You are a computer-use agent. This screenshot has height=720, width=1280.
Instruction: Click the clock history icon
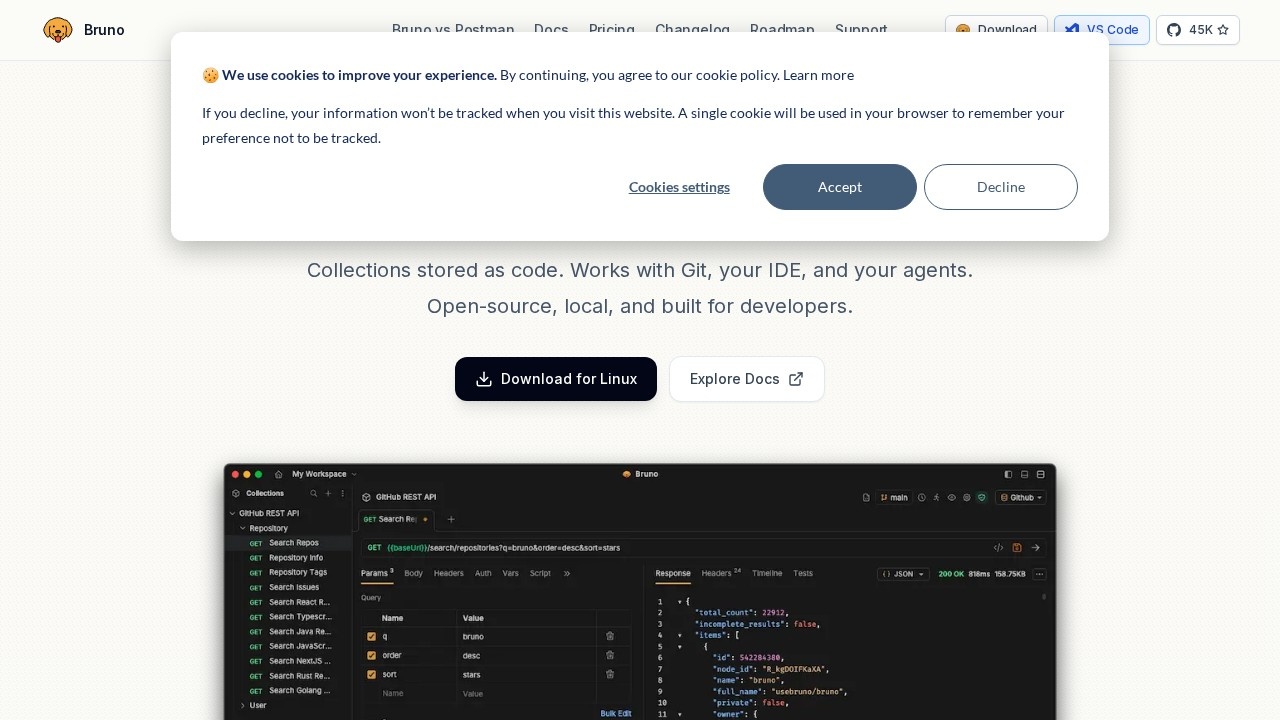(922, 497)
